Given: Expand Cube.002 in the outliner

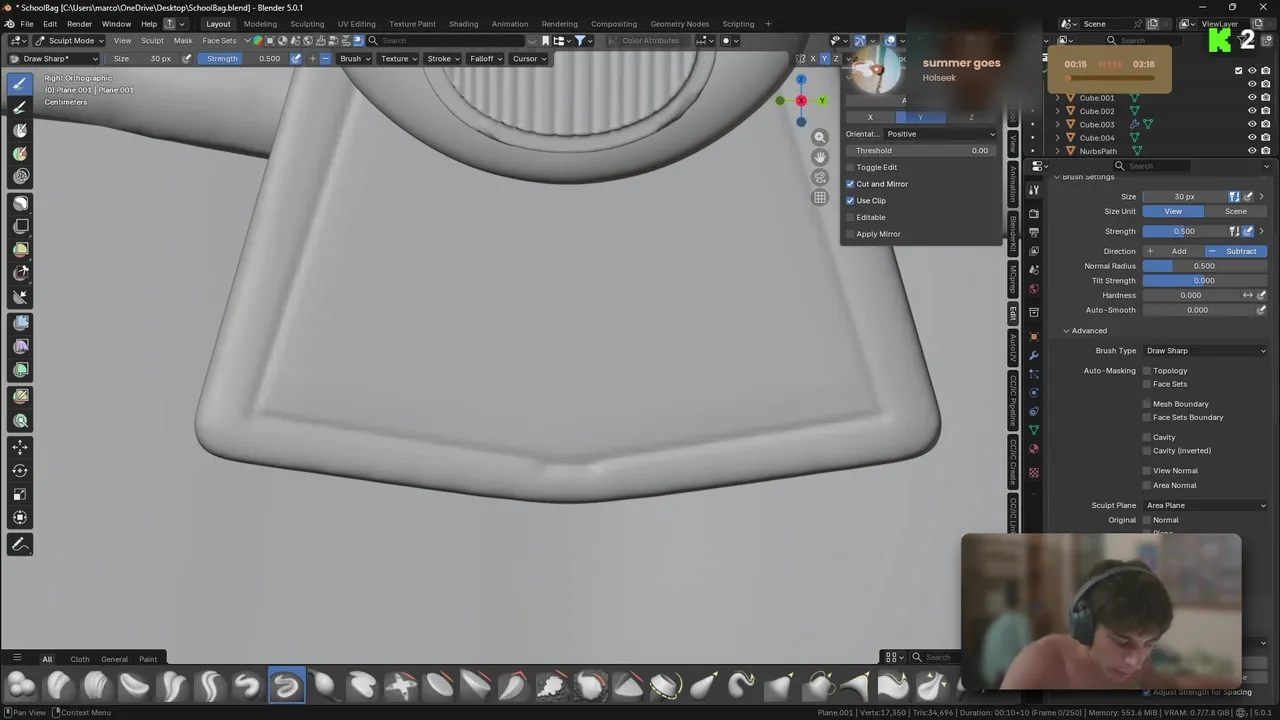Looking at the screenshot, I should pyautogui.click(x=1058, y=111).
